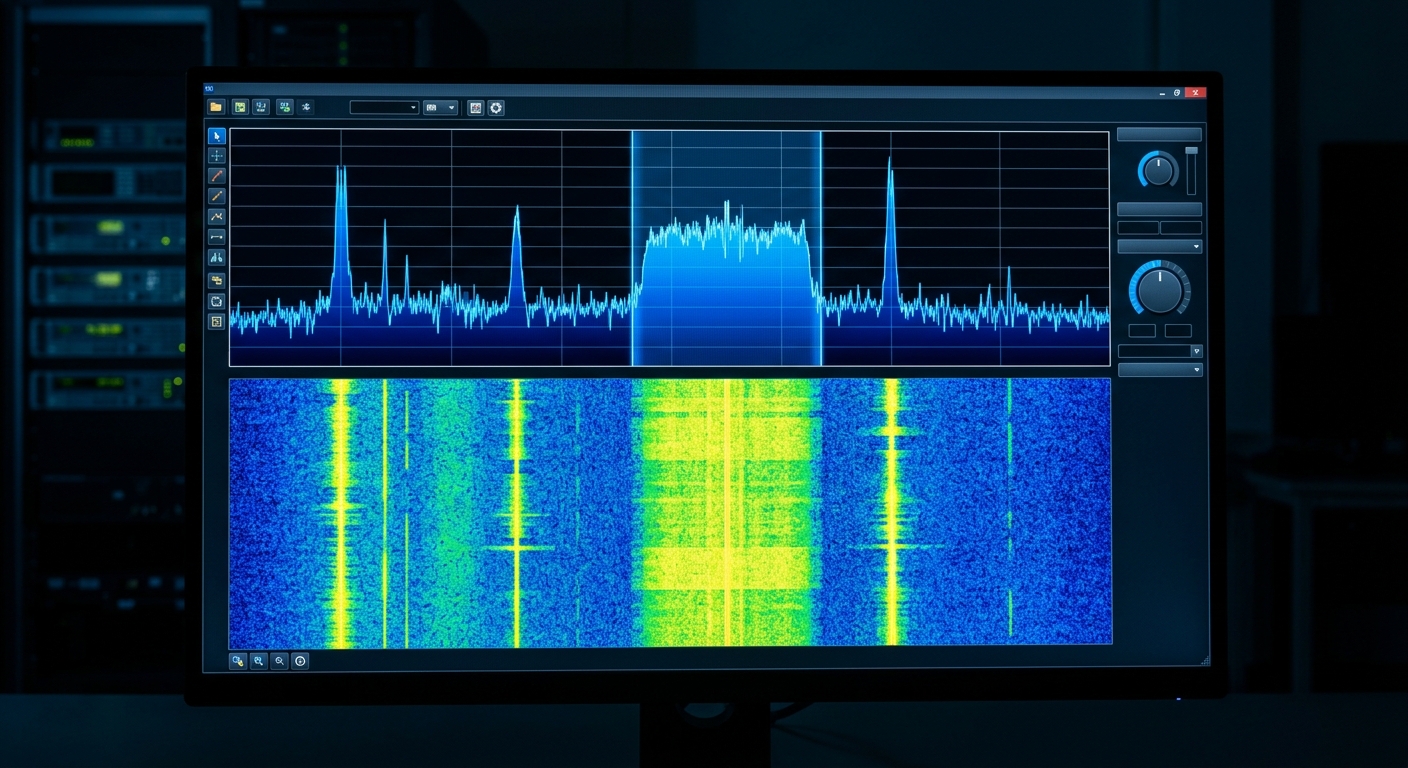
Task: Click the magnifier immediately left of the circled plus
Action: coord(280,661)
